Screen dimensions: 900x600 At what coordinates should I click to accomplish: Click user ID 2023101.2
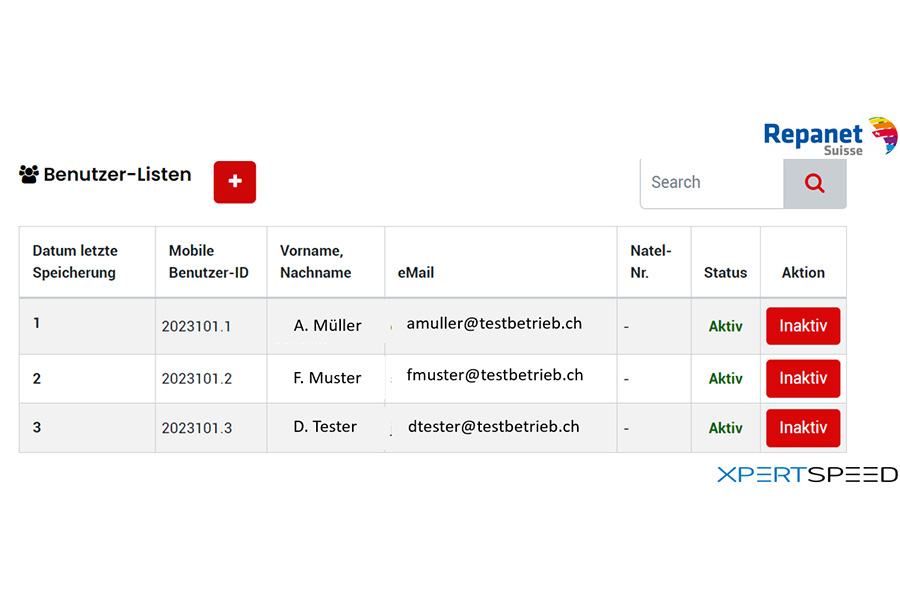click(196, 379)
